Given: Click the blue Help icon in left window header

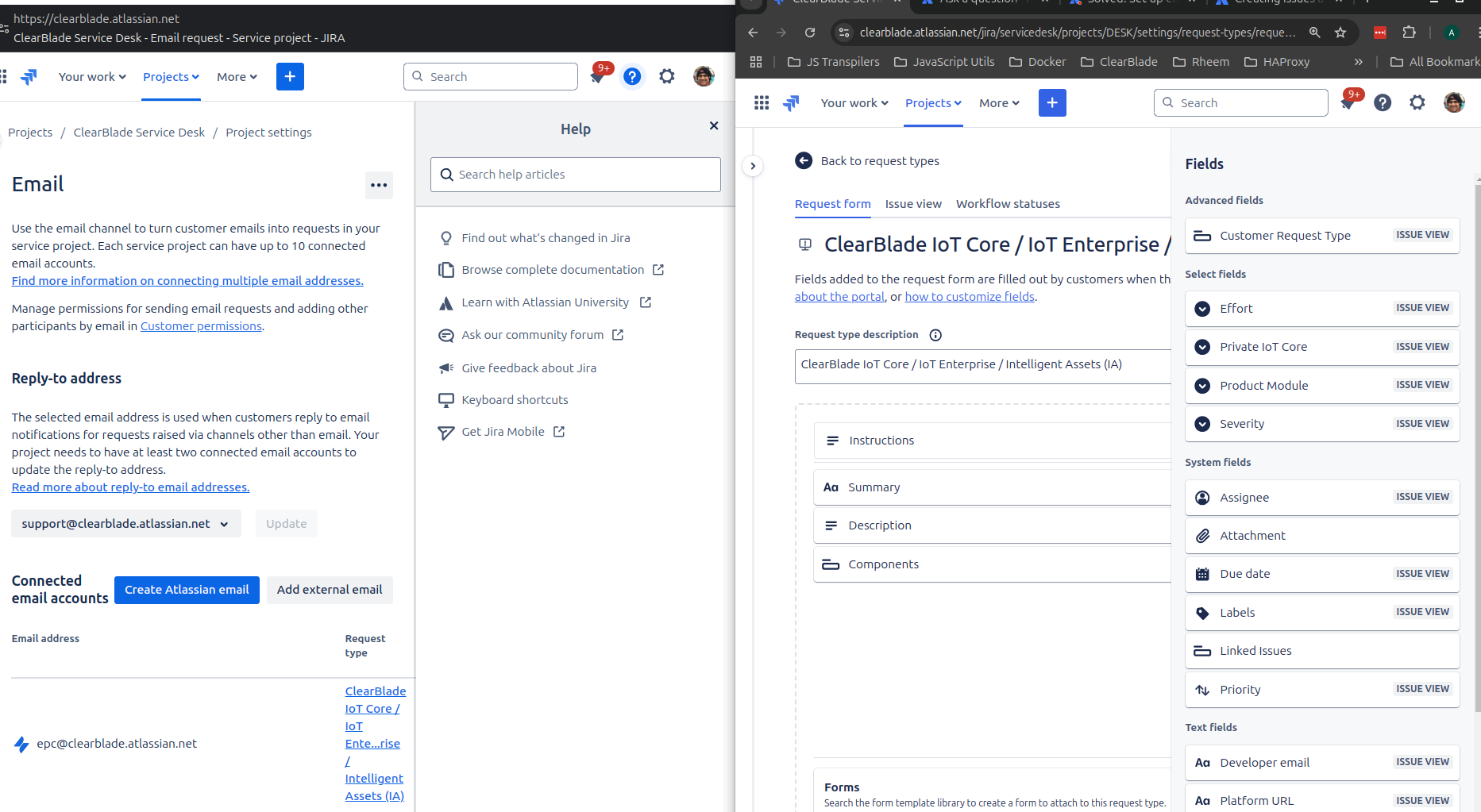Looking at the screenshot, I should click(632, 76).
